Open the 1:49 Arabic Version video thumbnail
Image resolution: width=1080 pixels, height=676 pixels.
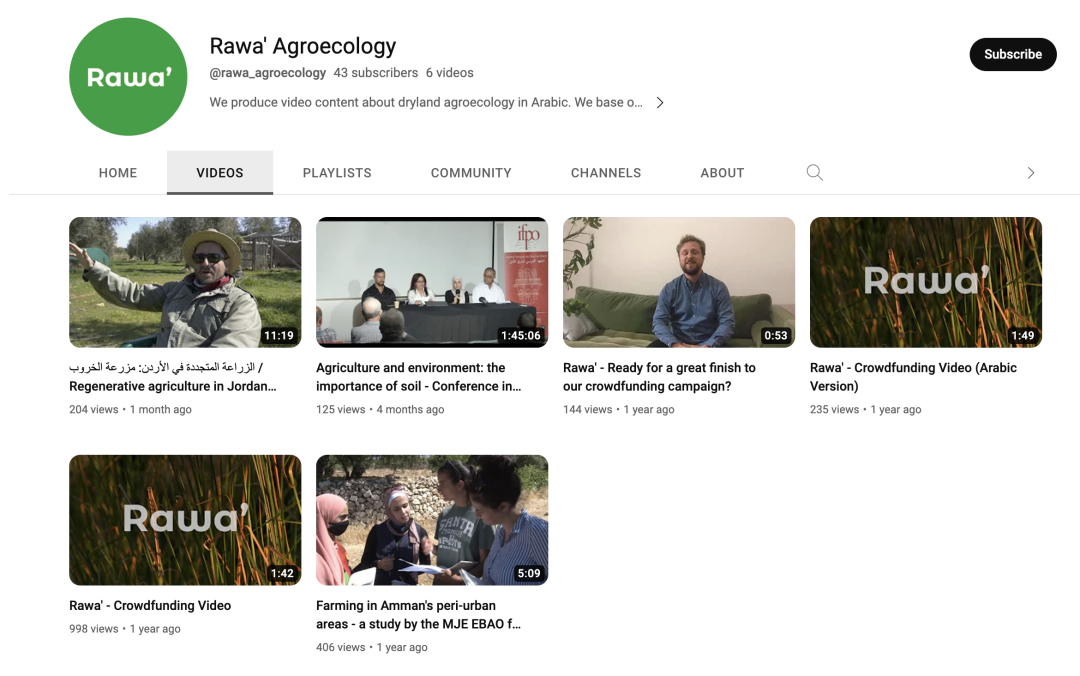(926, 283)
